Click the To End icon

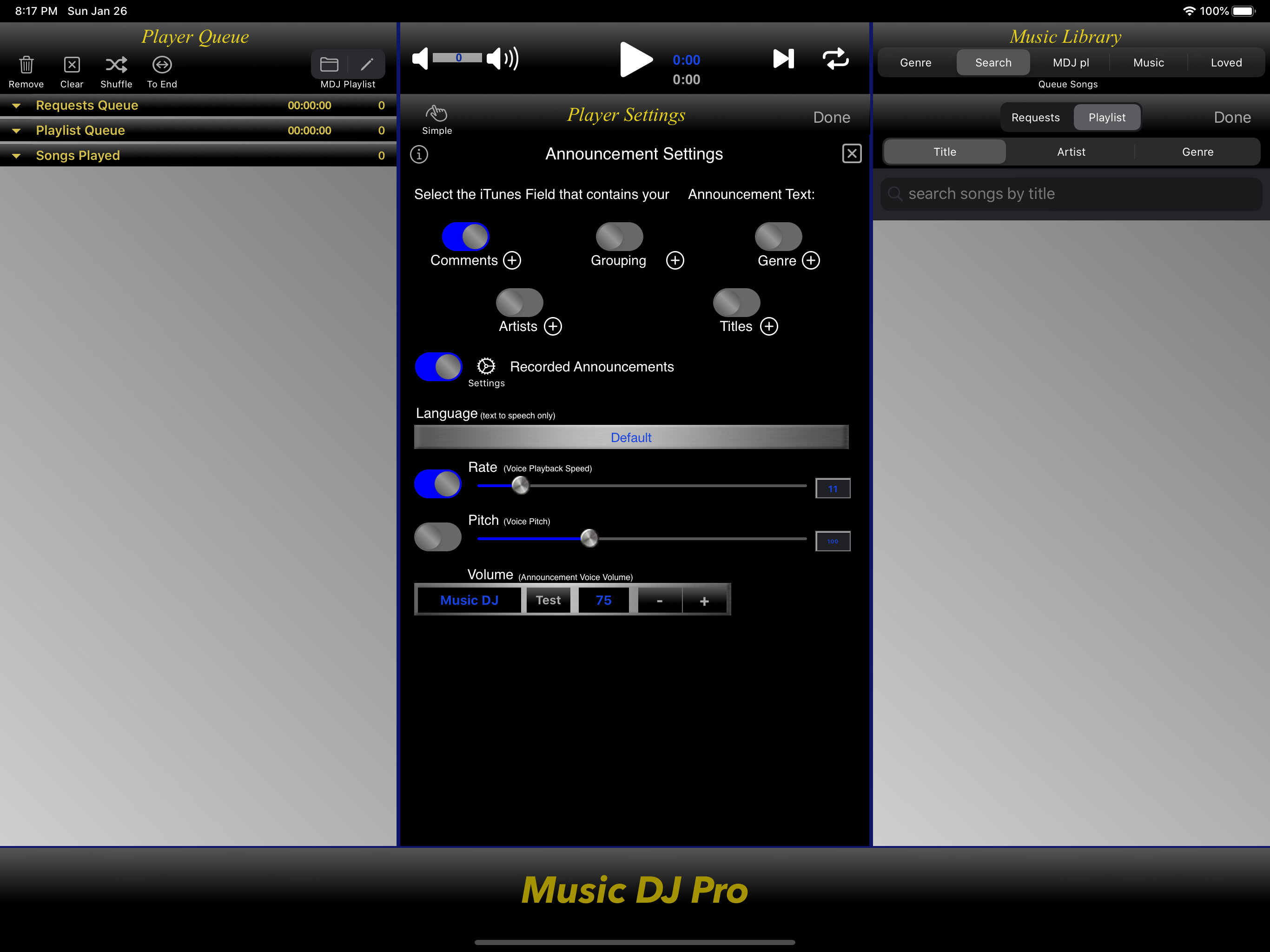162,64
